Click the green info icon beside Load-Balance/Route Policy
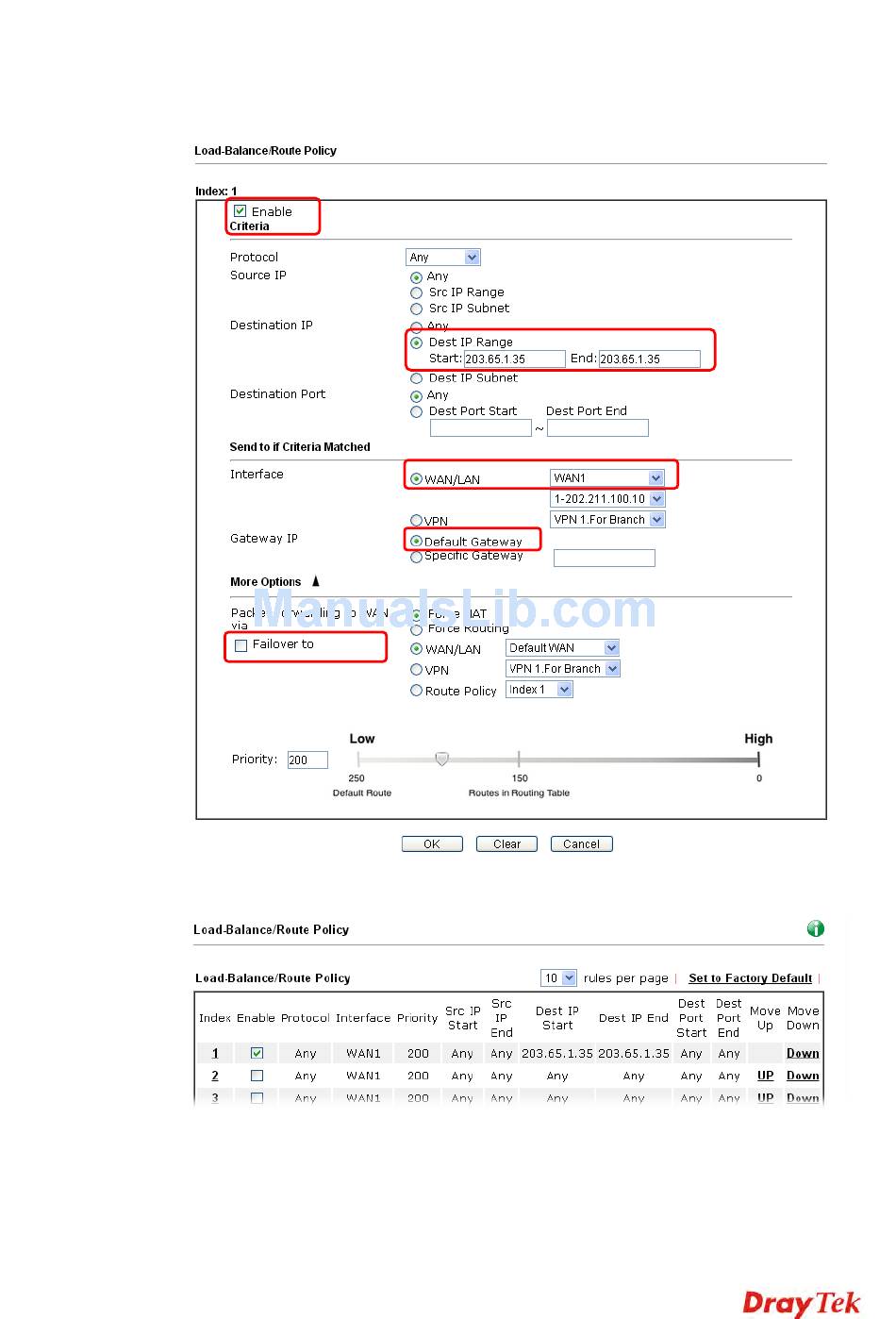Viewport: 896px width, 1319px height. tap(815, 928)
